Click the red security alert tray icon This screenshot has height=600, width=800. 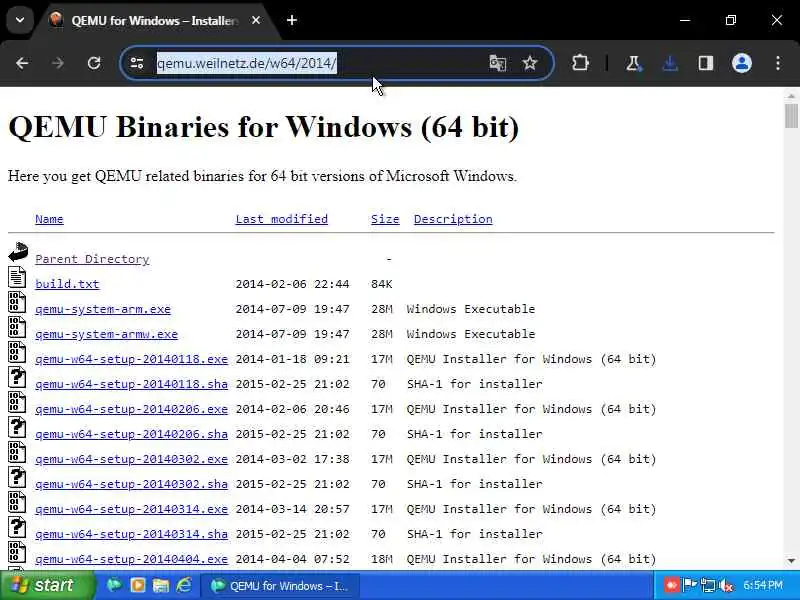pos(671,585)
